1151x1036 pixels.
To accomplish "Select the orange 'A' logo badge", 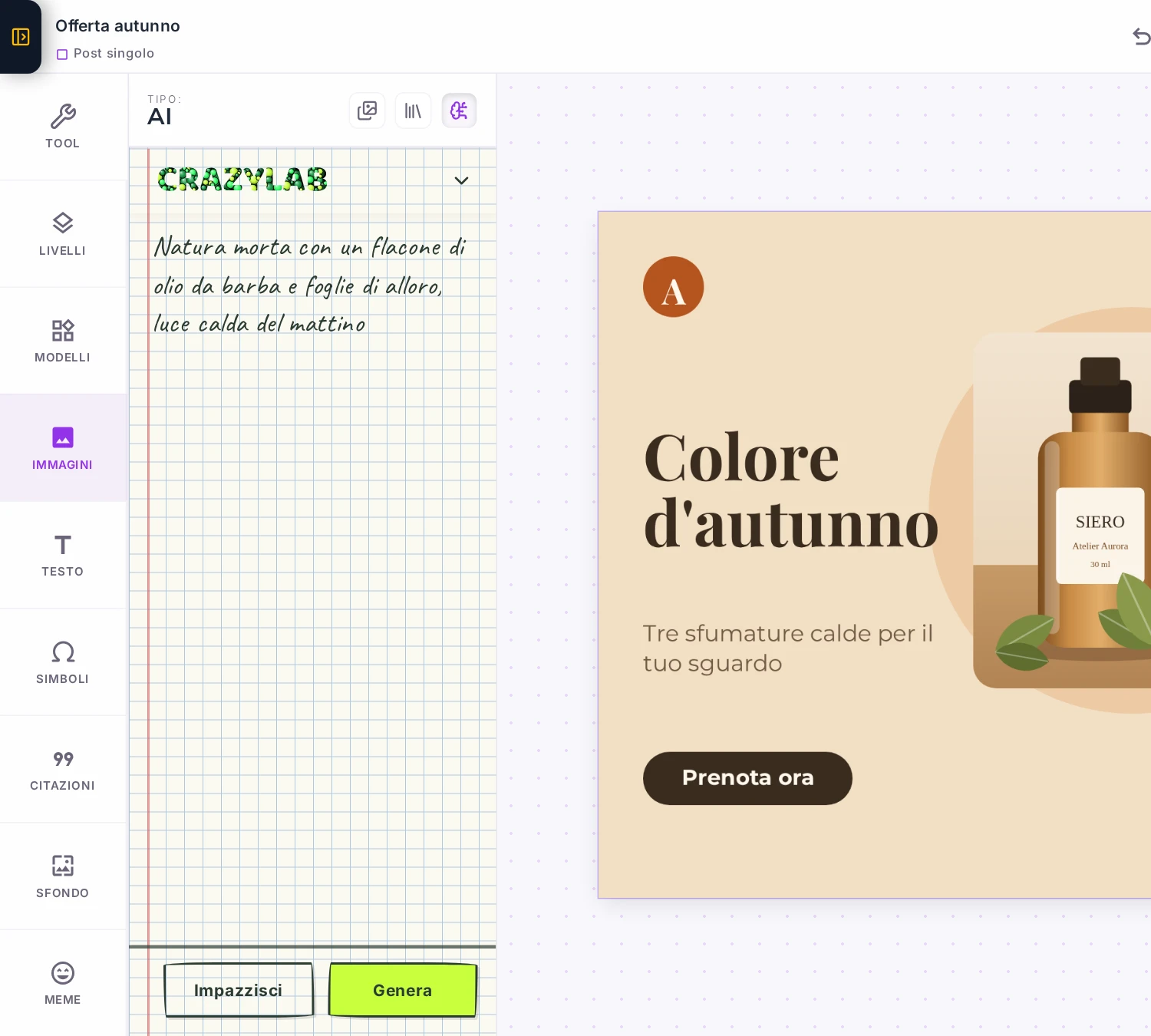I will tap(674, 287).
